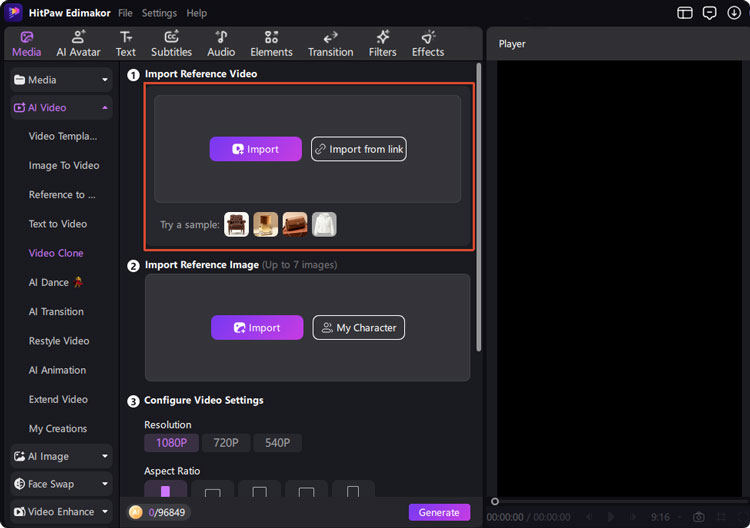Set resolution to 1080P

tap(171, 443)
